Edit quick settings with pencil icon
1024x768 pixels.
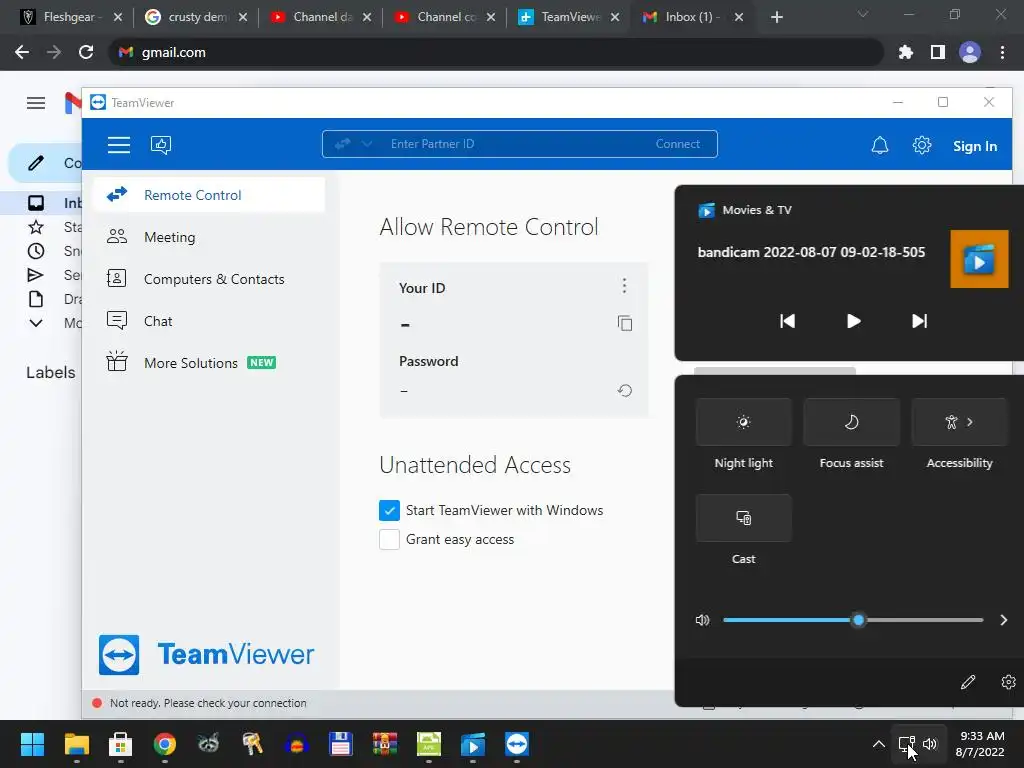pos(968,682)
